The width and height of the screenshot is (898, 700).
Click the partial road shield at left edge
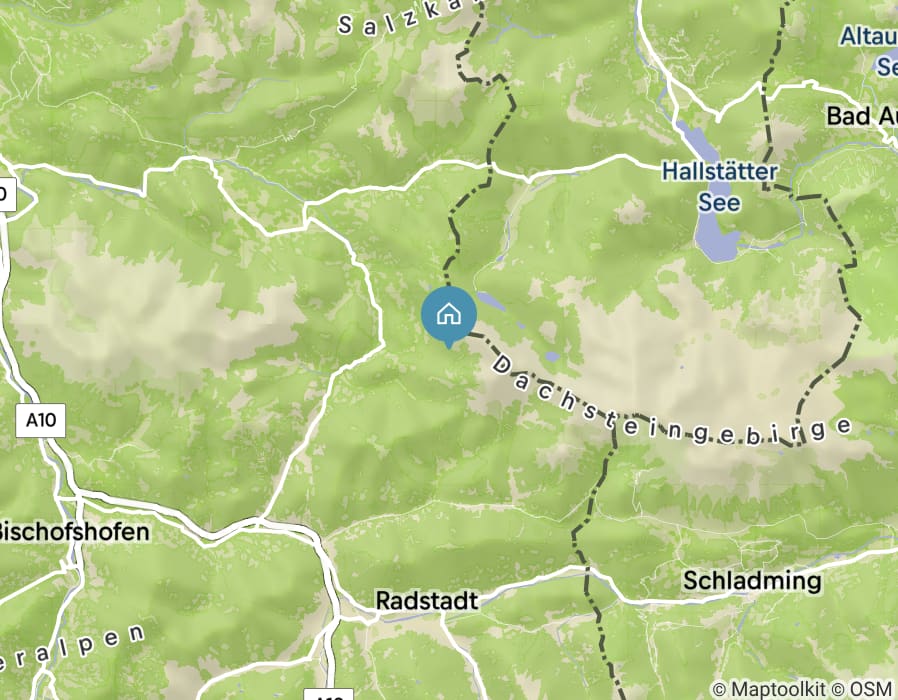(8, 194)
